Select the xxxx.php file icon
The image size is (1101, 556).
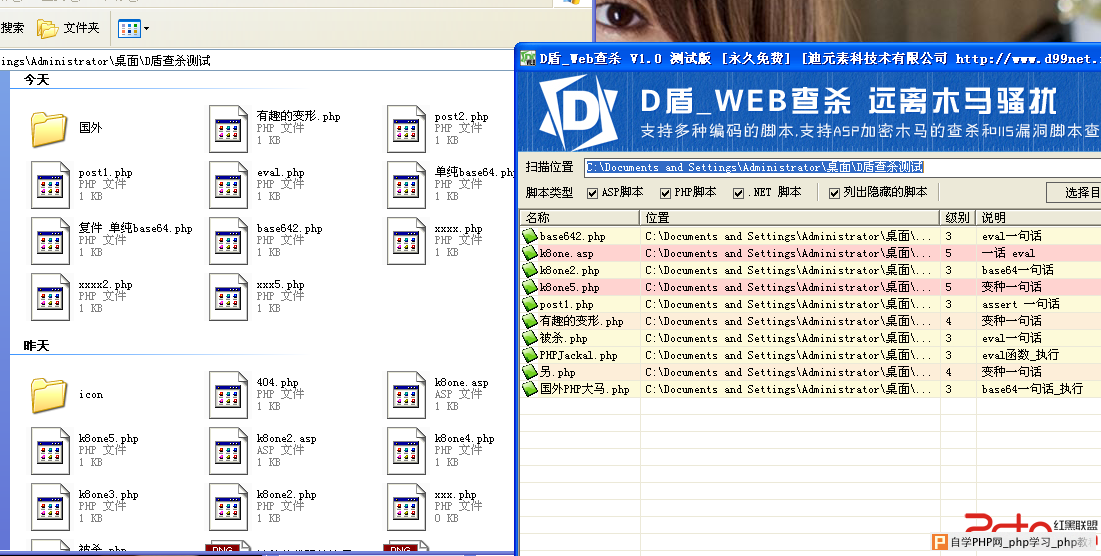(407, 241)
